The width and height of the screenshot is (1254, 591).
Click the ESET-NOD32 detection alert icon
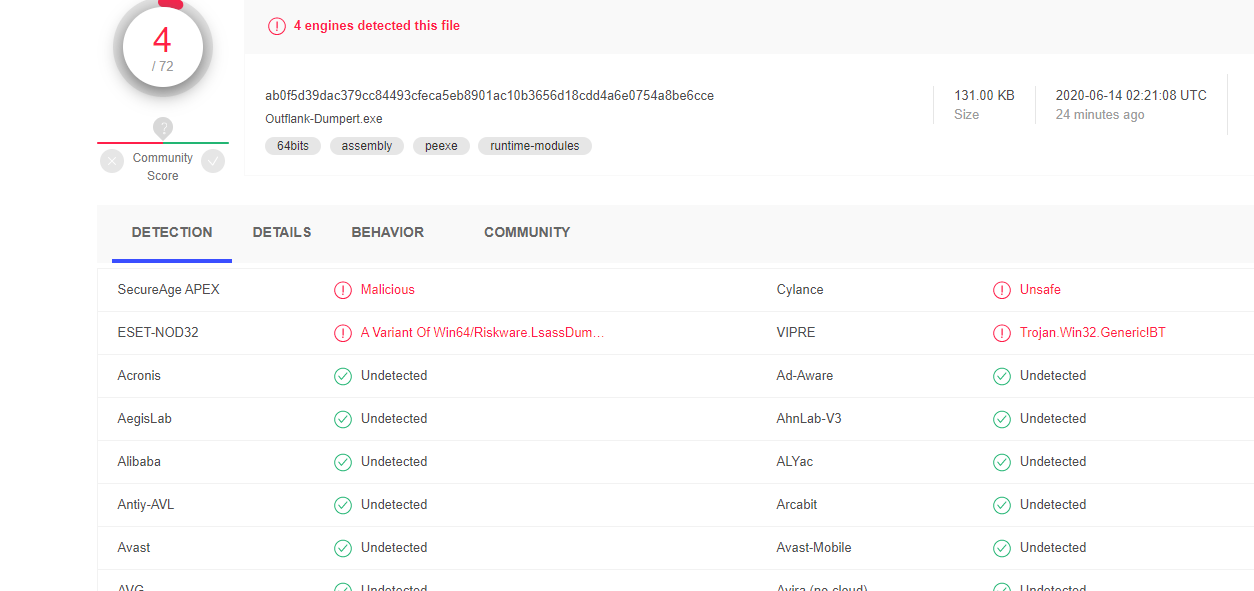[x=343, y=333]
